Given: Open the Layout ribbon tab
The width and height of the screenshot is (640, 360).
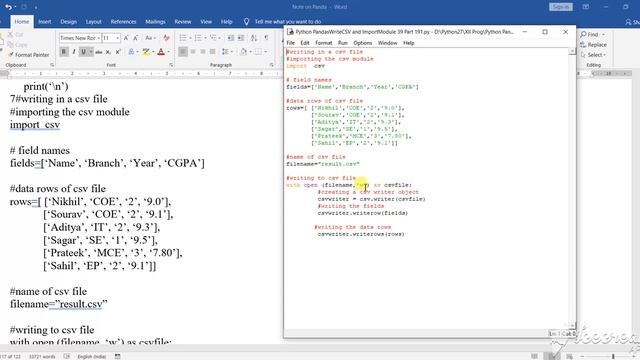Looking at the screenshot, I should click(93, 22).
